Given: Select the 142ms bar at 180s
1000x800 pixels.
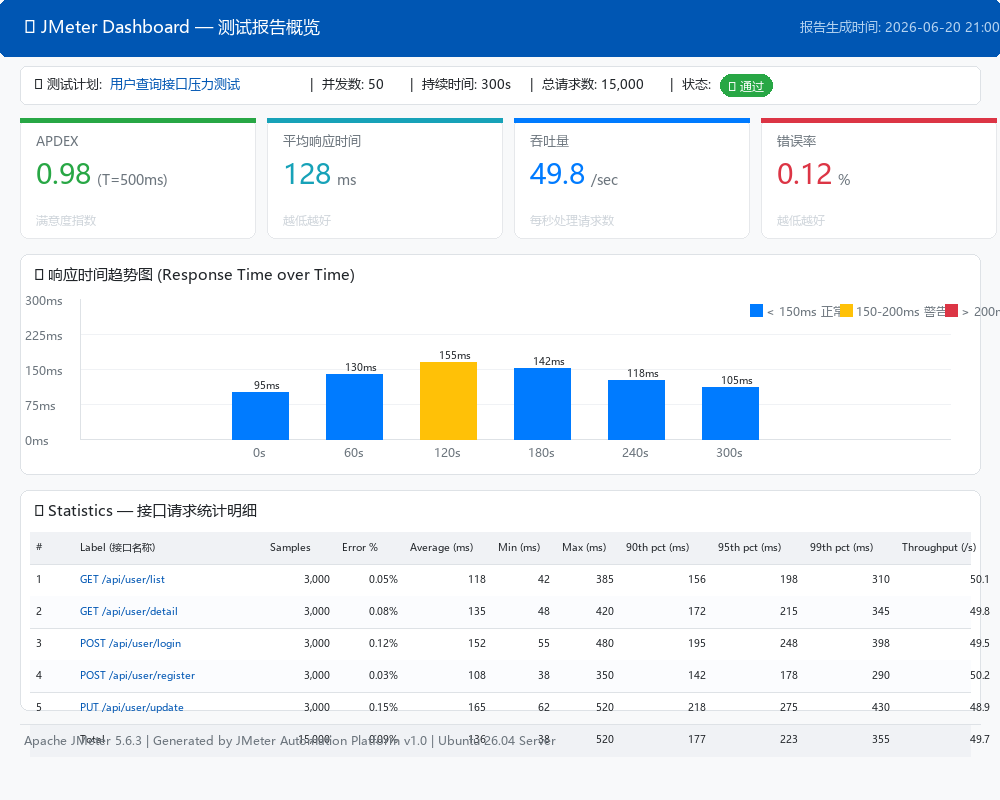Looking at the screenshot, I should tap(542, 404).
